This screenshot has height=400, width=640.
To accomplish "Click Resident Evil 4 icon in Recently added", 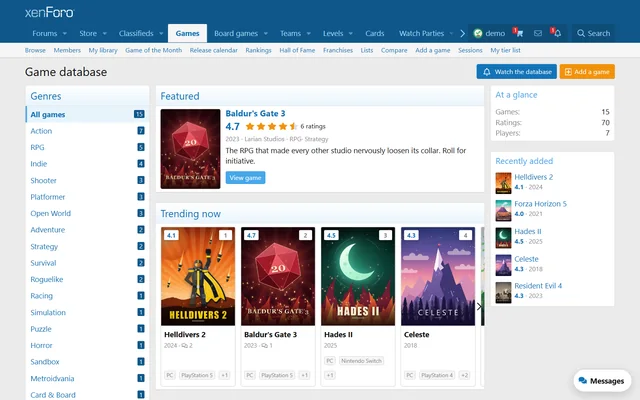I will click(x=503, y=292).
